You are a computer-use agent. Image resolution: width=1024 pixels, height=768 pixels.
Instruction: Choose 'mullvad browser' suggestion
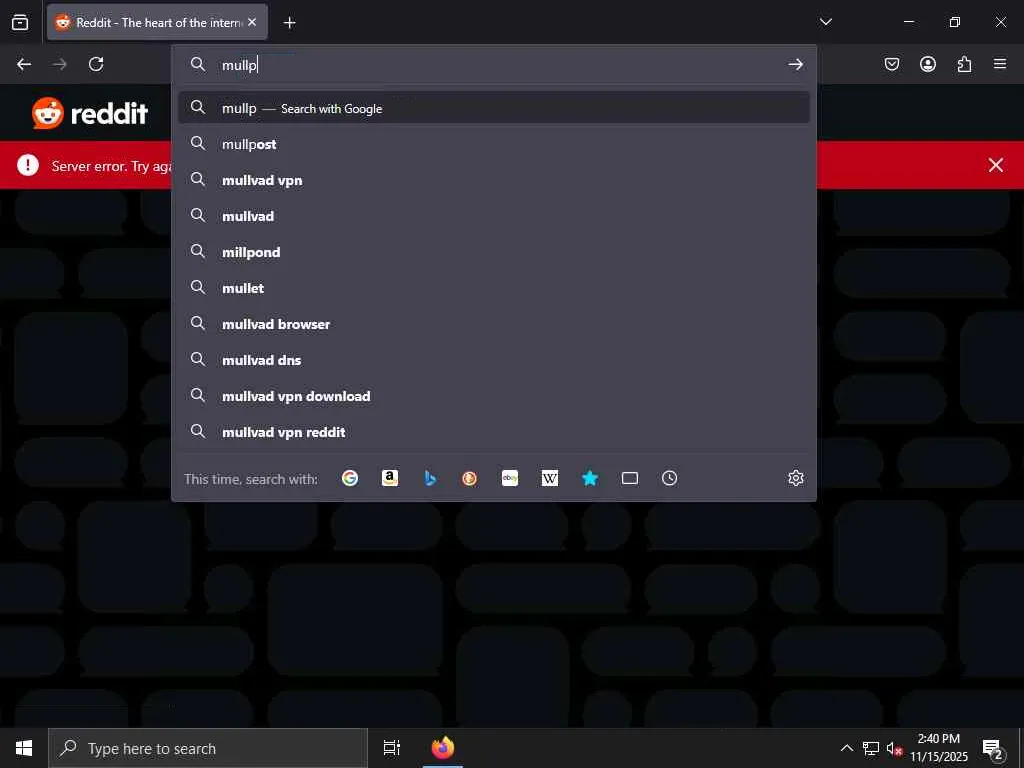point(494,323)
